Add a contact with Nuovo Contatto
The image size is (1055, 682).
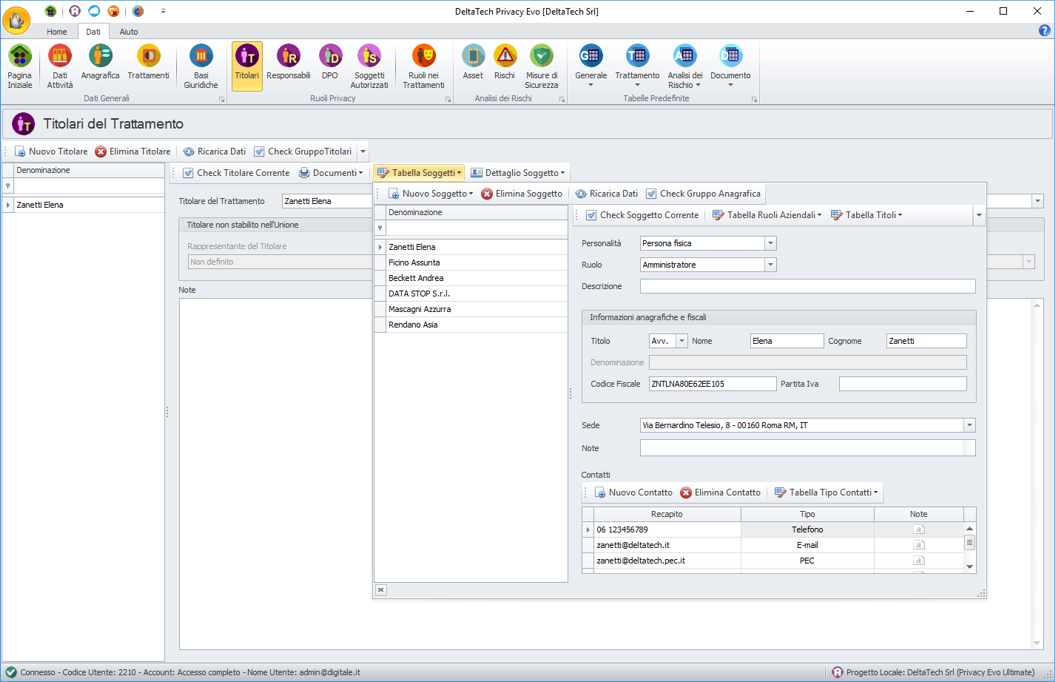coord(634,492)
